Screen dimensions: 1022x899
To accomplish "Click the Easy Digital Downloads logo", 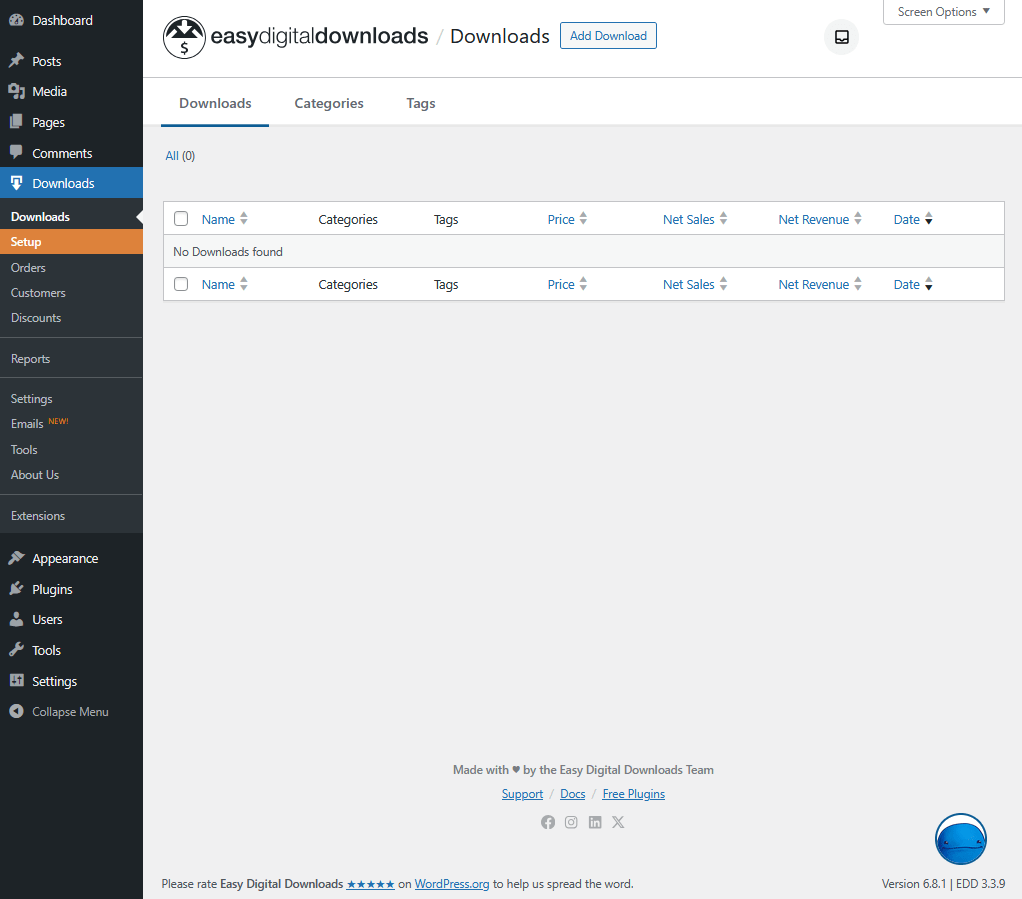I will click(x=295, y=37).
